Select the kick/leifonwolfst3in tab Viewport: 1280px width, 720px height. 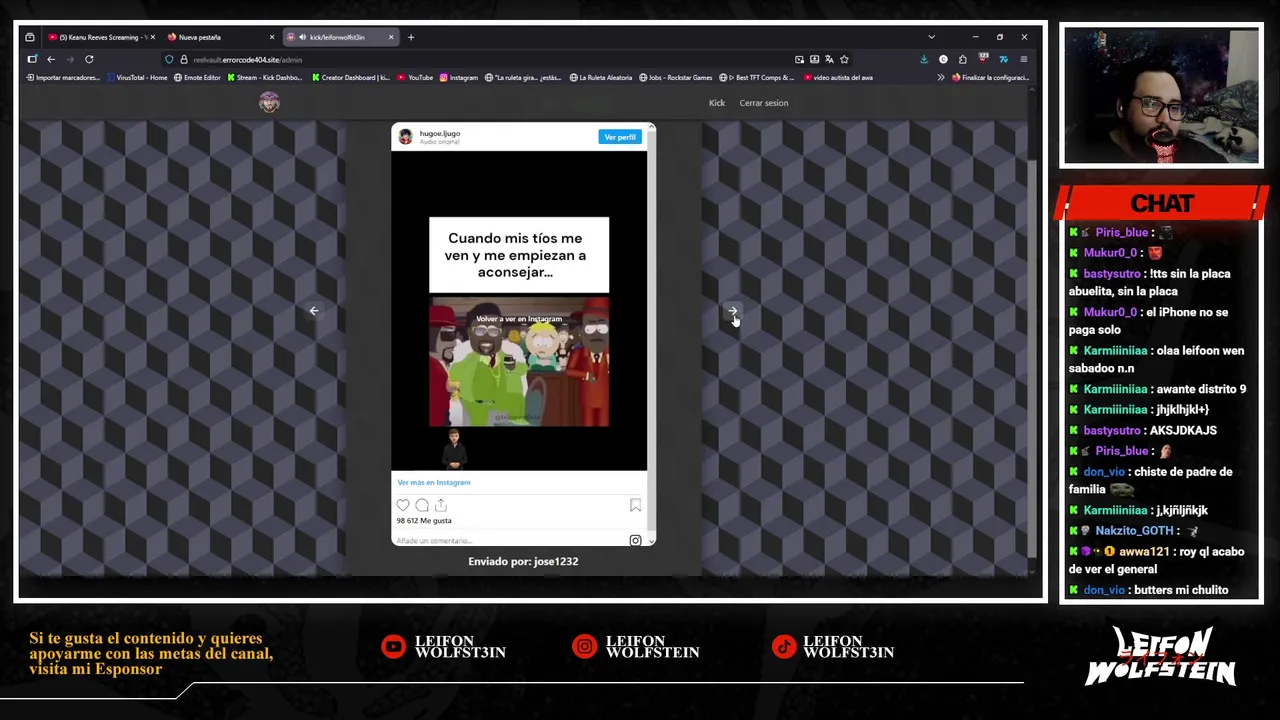(340, 37)
